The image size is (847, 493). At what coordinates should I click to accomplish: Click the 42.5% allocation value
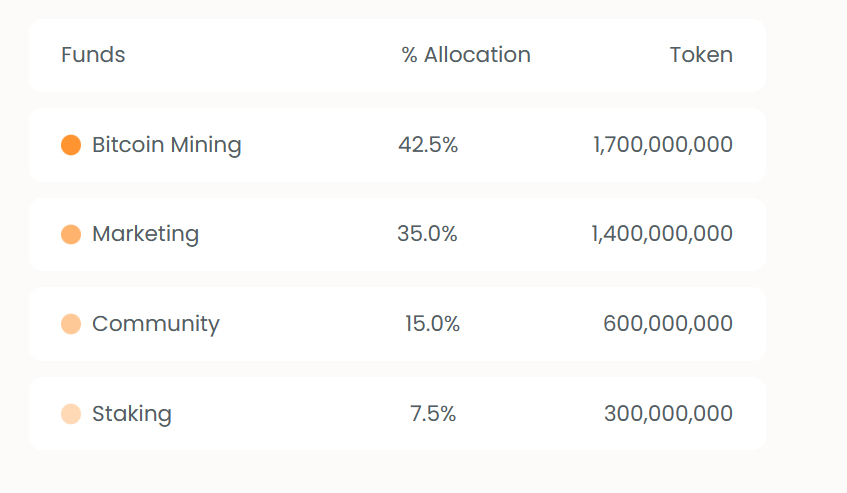click(428, 145)
